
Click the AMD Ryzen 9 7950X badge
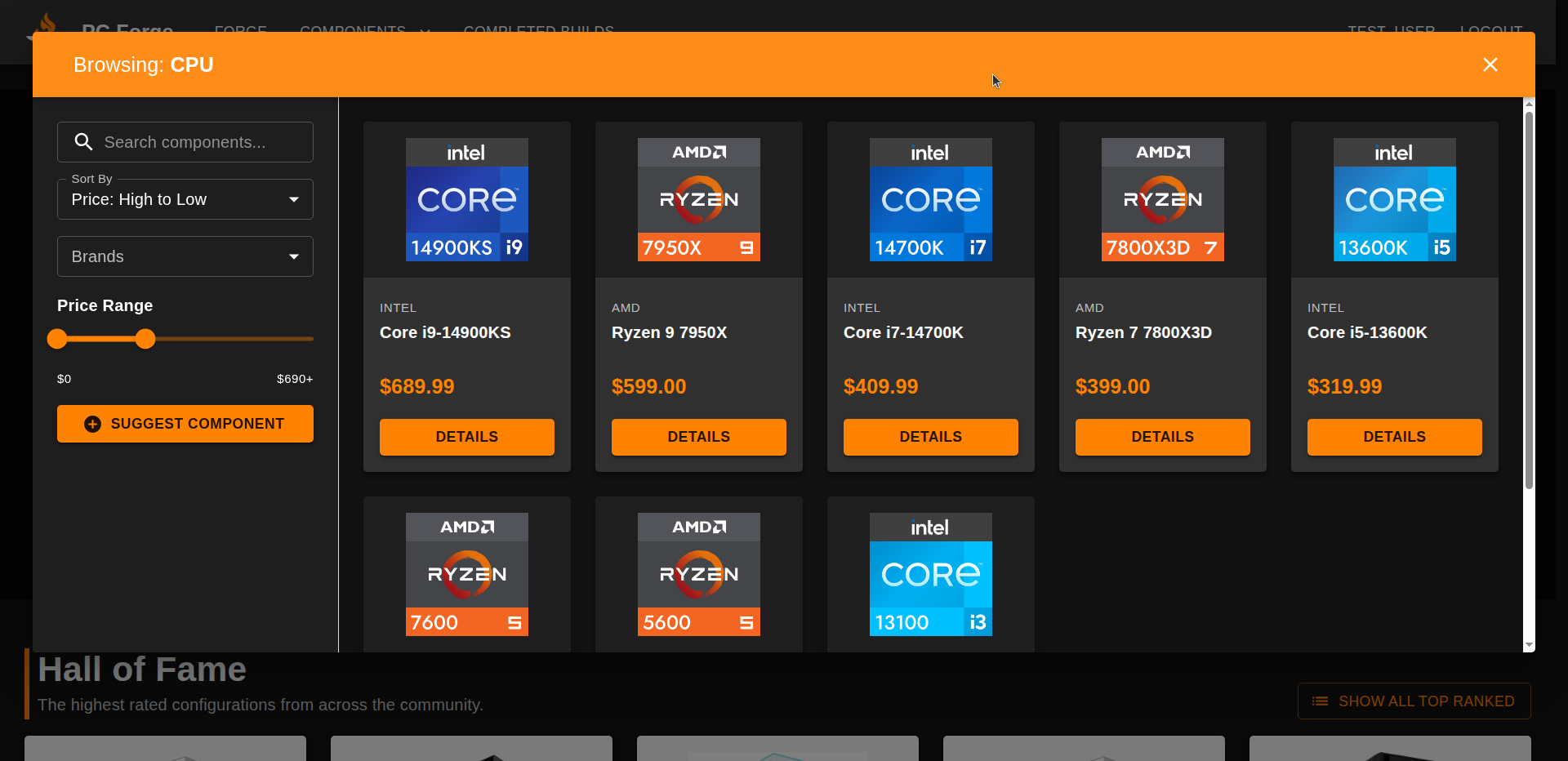point(698,200)
